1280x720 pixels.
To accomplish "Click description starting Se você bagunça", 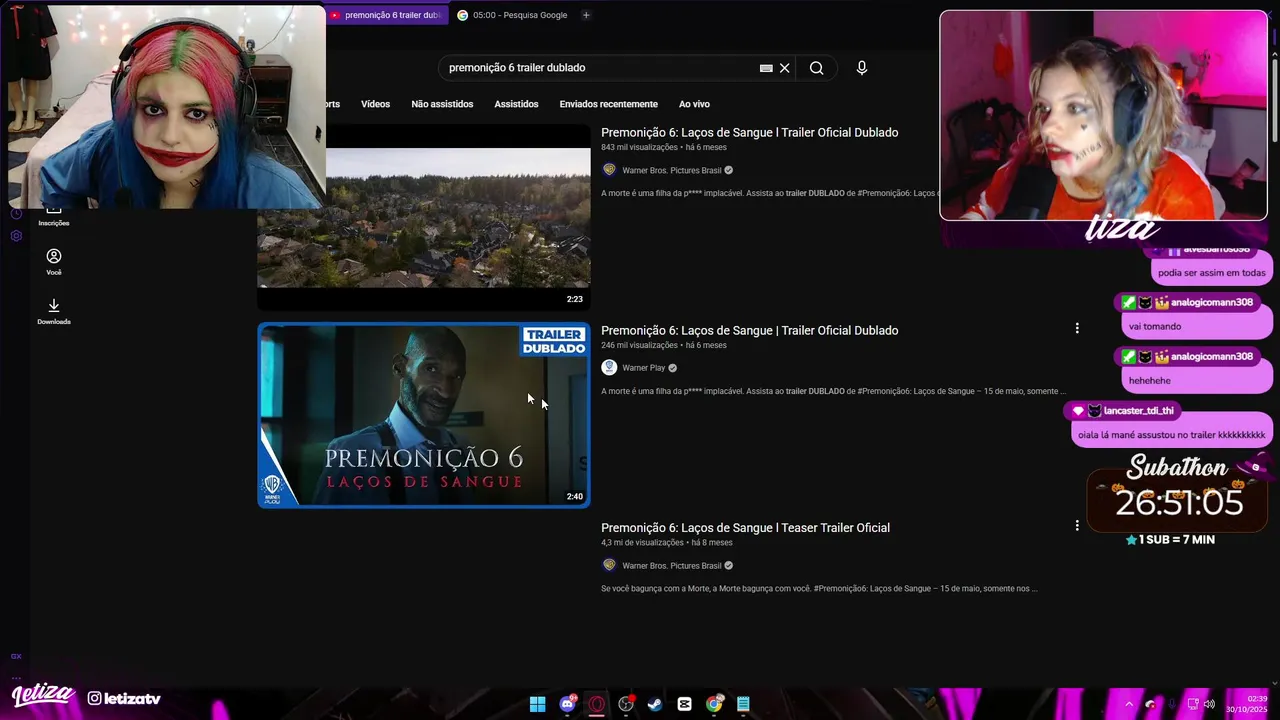I will point(819,588).
